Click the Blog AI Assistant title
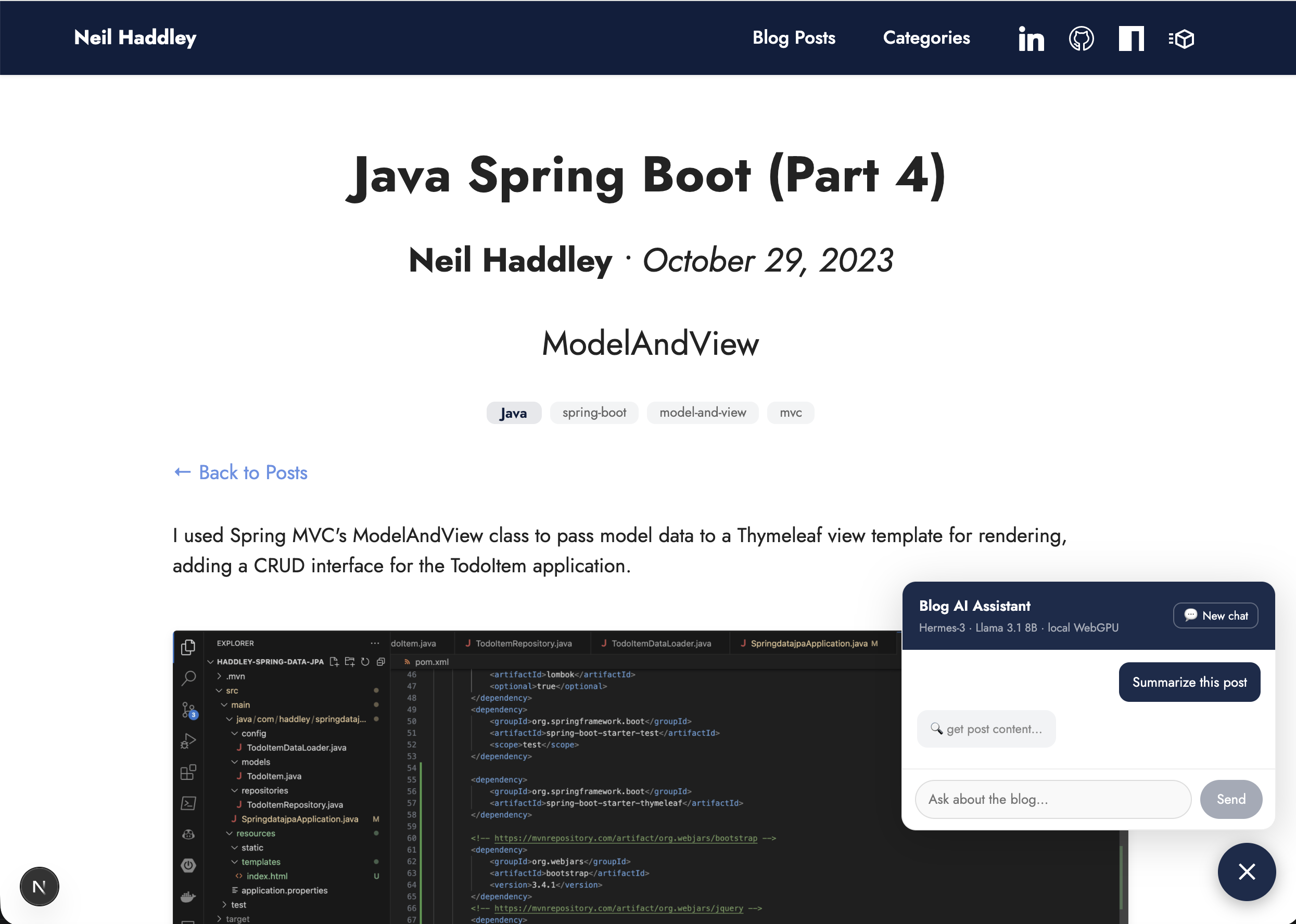1296x924 pixels. (x=974, y=606)
